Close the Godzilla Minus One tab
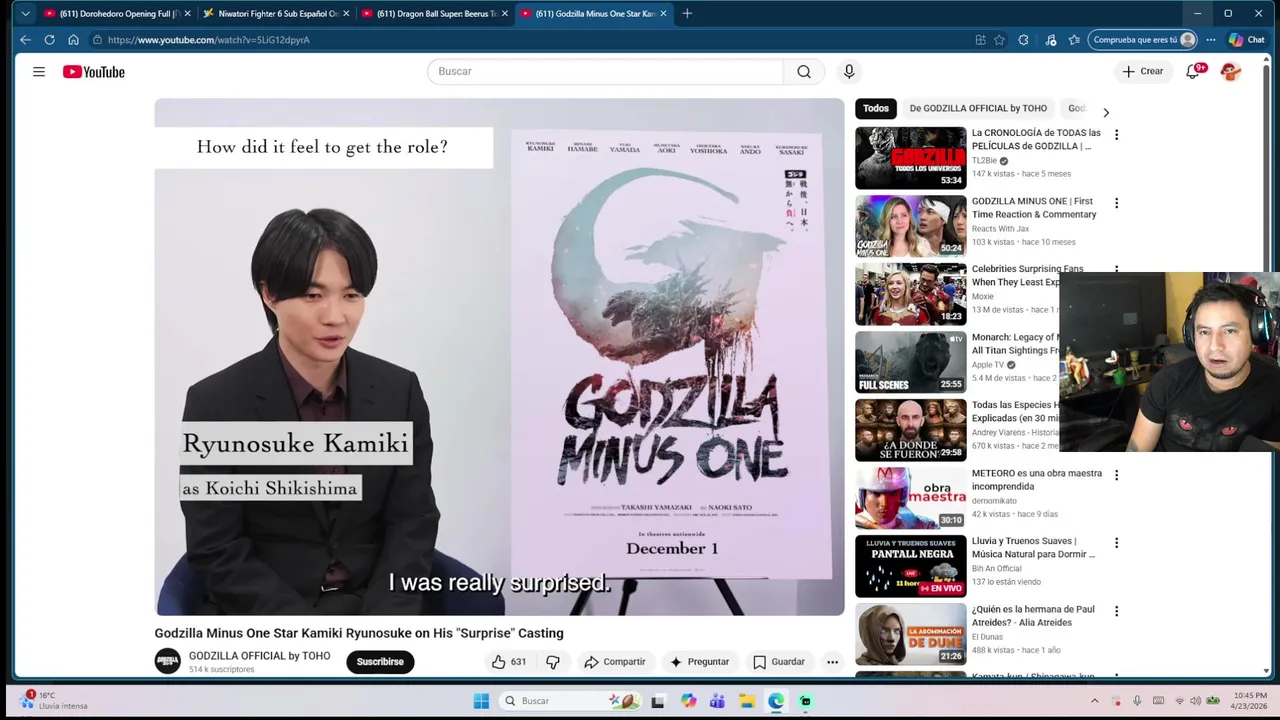This screenshot has height=720, width=1280. [x=663, y=14]
